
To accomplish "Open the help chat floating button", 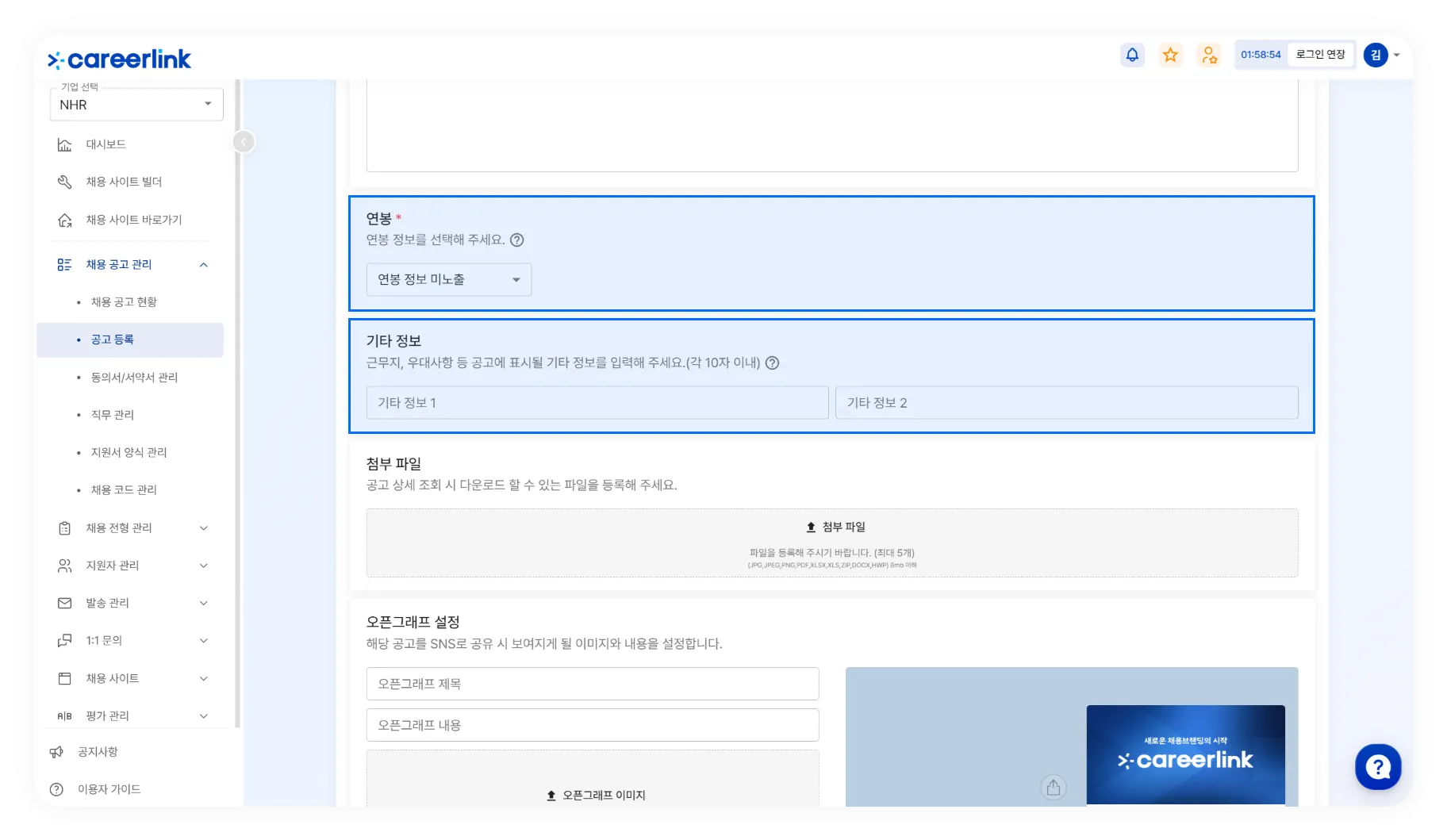I will 1378,767.
